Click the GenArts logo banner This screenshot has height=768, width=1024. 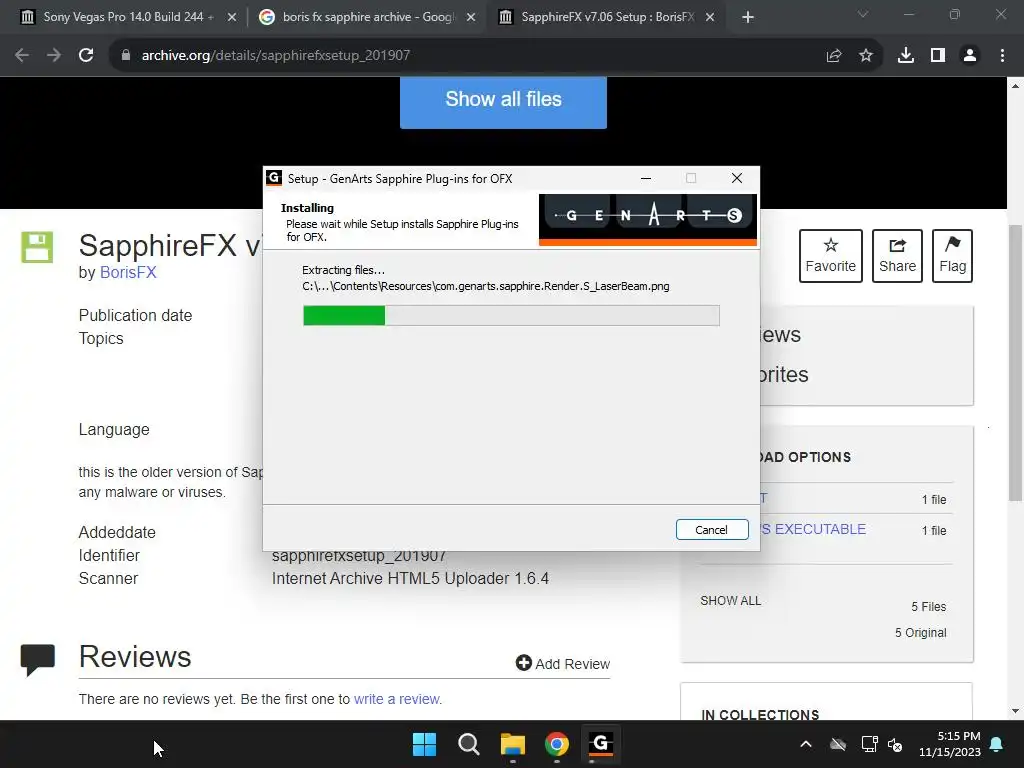pyautogui.click(x=648, y=219)
